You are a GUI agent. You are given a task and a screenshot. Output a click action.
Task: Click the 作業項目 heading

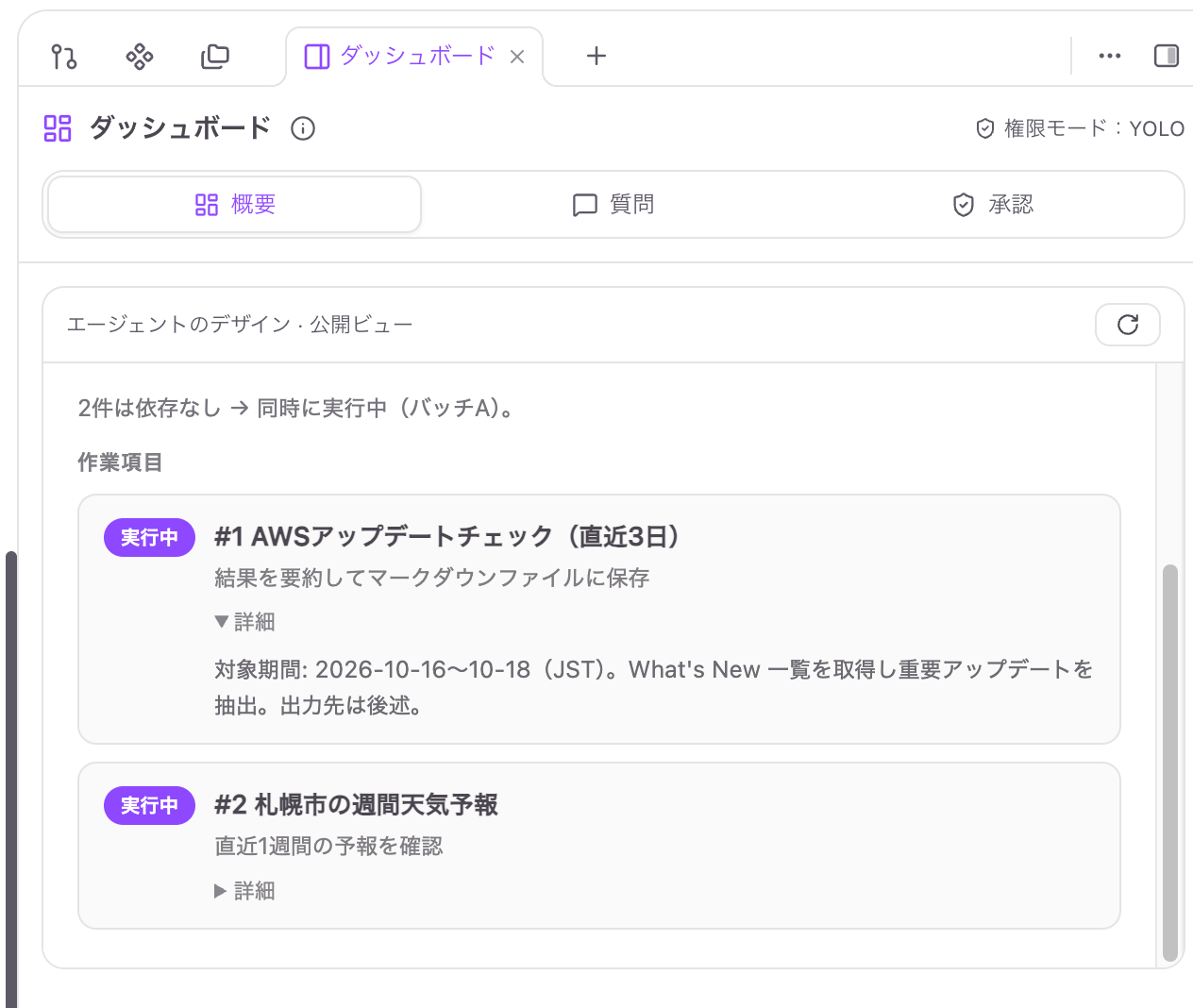[120, 462]
